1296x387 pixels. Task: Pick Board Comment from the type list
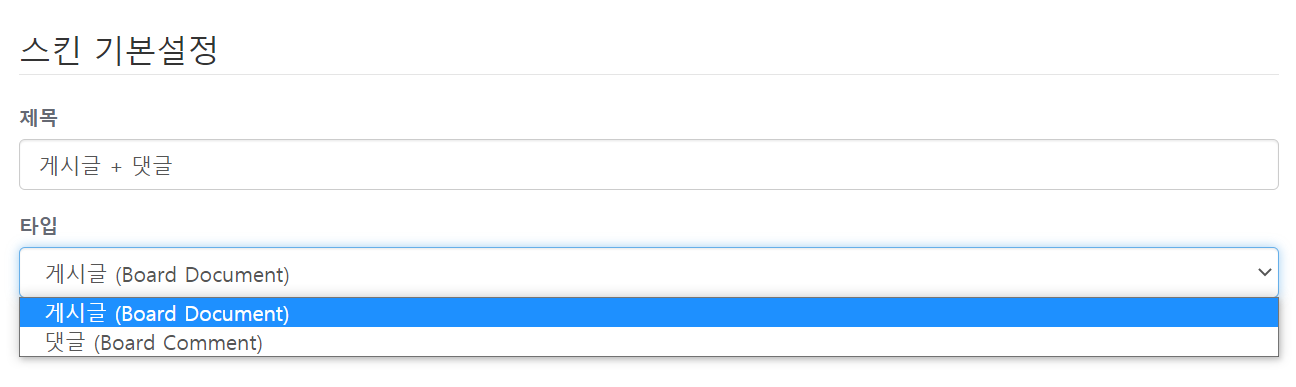tap(649, 343)
